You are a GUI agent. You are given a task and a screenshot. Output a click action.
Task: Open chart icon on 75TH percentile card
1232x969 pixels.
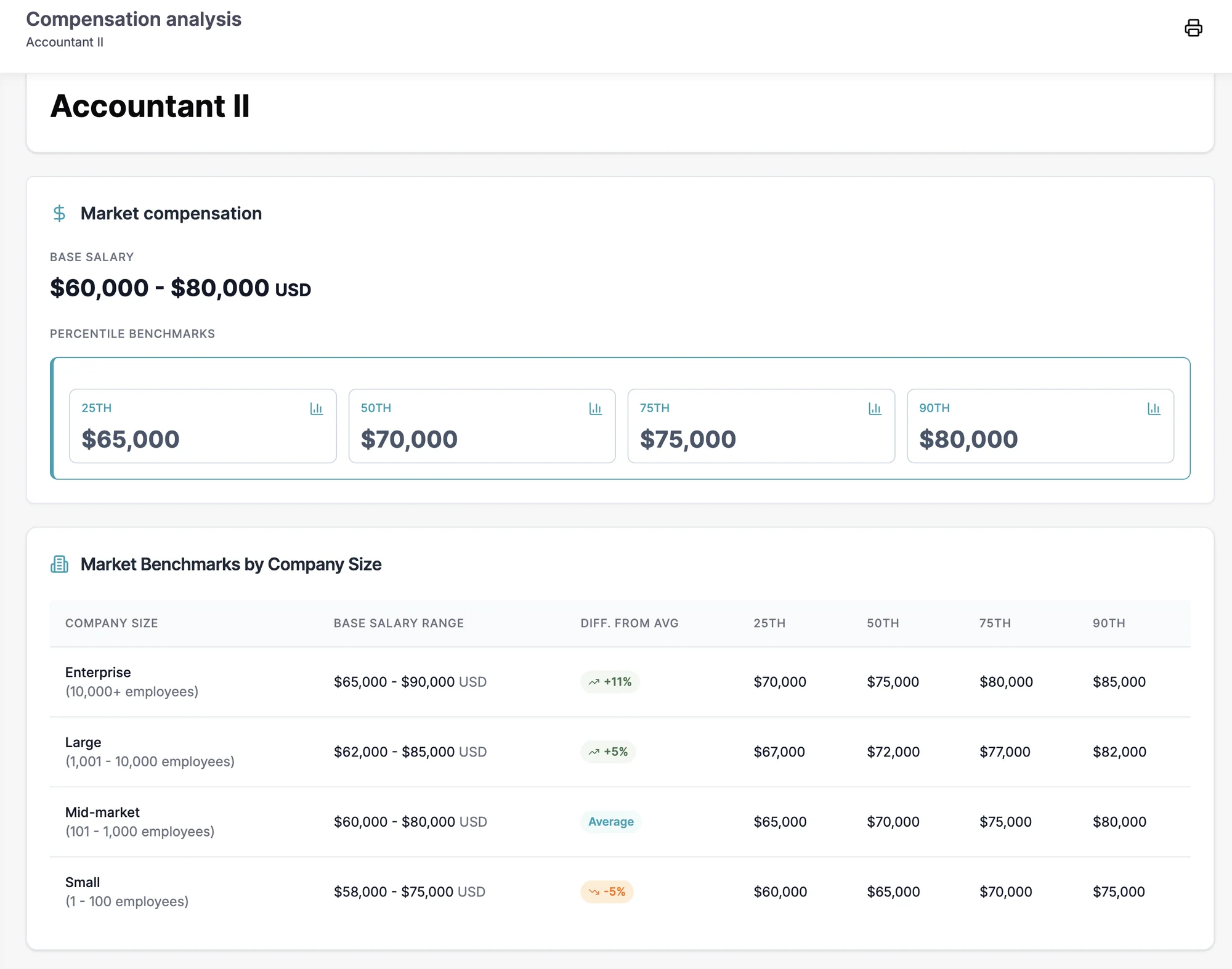pyautogui.click(x=875, y=408)
